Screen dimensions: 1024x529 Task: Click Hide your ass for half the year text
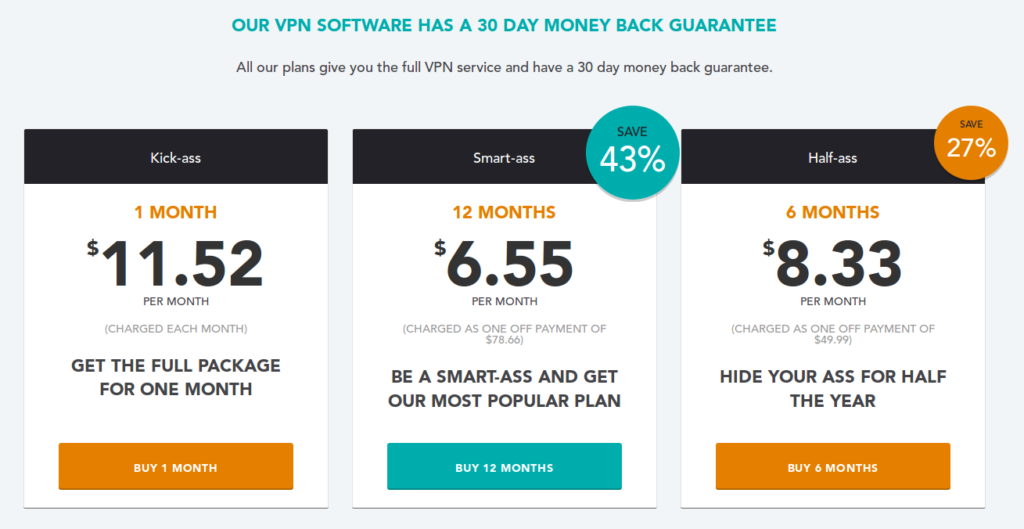pos(833,389)
